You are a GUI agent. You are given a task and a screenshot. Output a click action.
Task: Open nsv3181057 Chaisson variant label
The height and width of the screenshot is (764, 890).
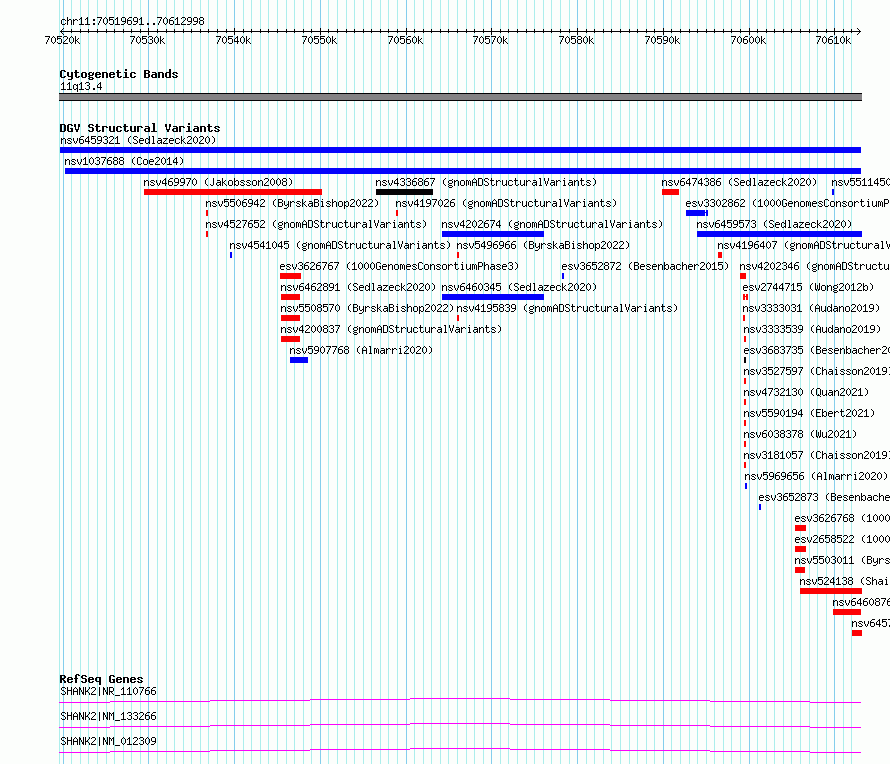tap(817, 455)
